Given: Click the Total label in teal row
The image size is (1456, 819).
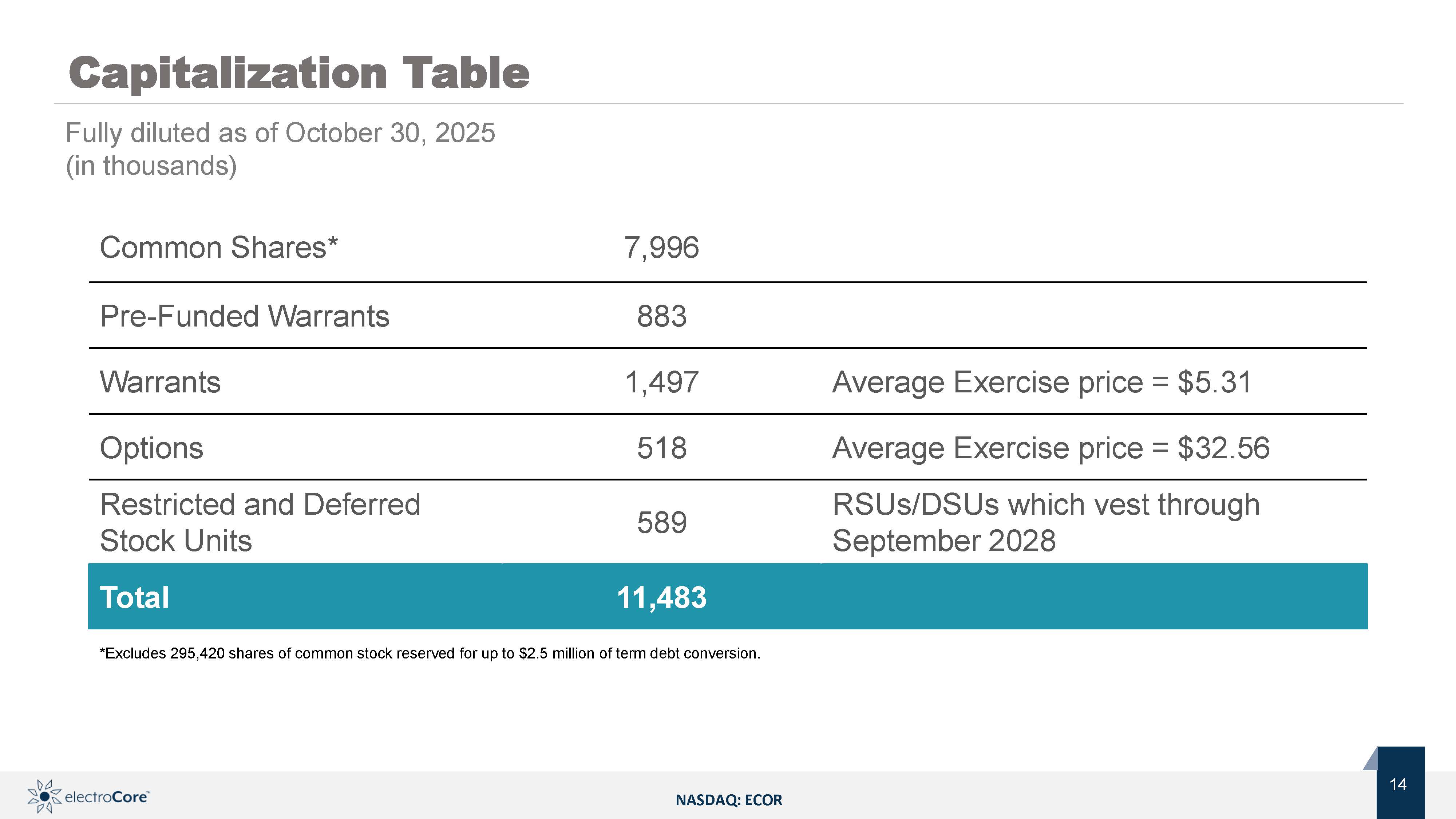Looking at the screenshot, I should pos(134,597).
